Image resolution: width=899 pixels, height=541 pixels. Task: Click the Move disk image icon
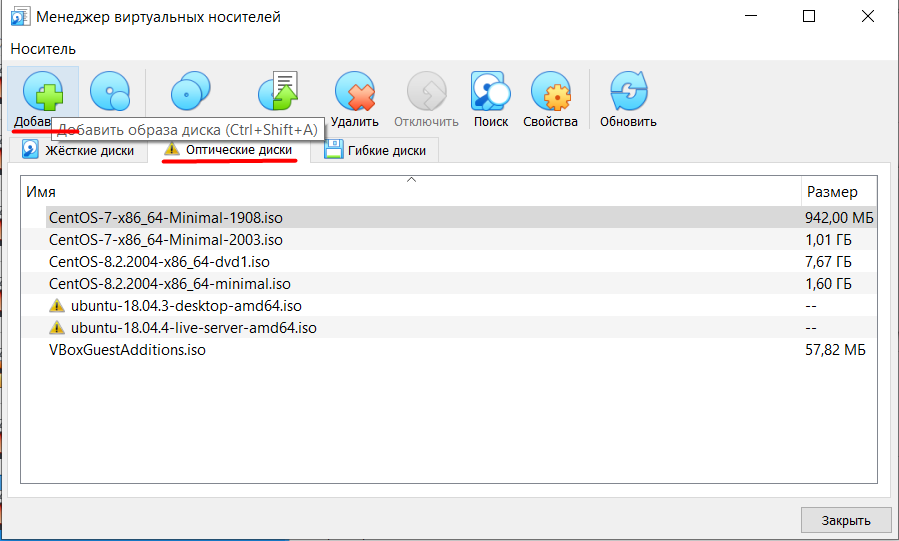pyautogui.click(x=278, y=91)
